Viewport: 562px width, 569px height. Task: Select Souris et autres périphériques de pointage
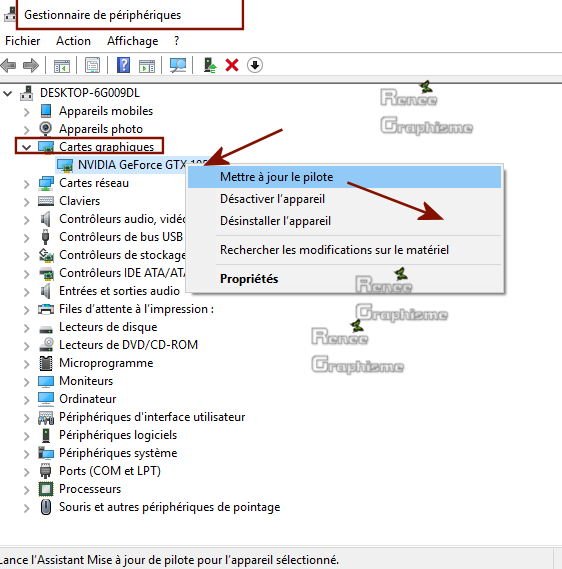(169, 507)
